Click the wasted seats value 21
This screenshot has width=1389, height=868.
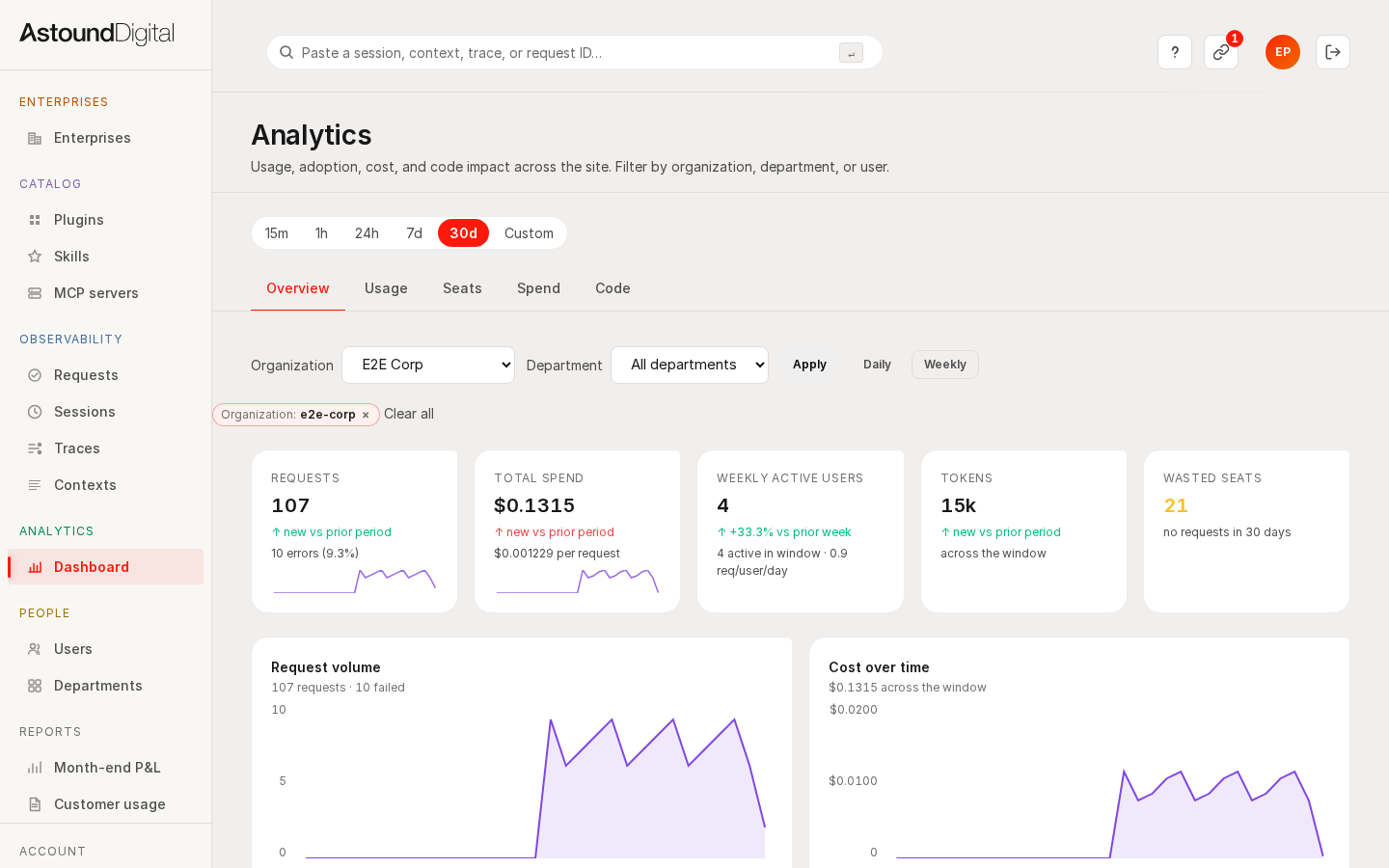click(x=1176, y=505)
